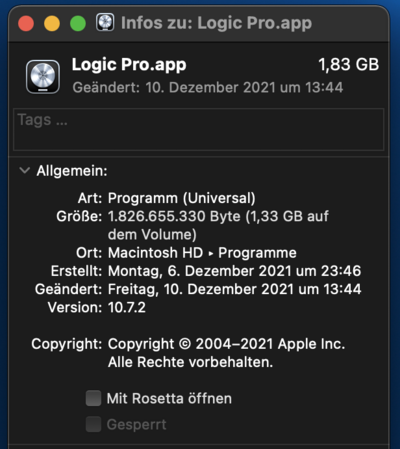This screenshot has height=449, width=400.
Task: Click the Mit Rosetta öffnen label
Action: pyautogui.click(x=169, y=398)
